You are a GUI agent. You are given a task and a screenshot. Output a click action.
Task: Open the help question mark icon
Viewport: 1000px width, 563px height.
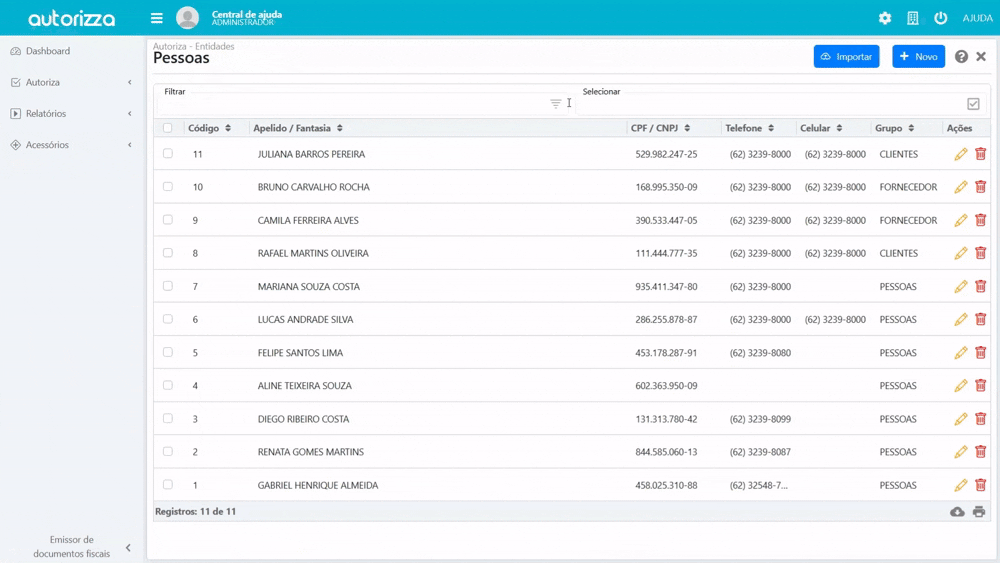click(961, 57)
